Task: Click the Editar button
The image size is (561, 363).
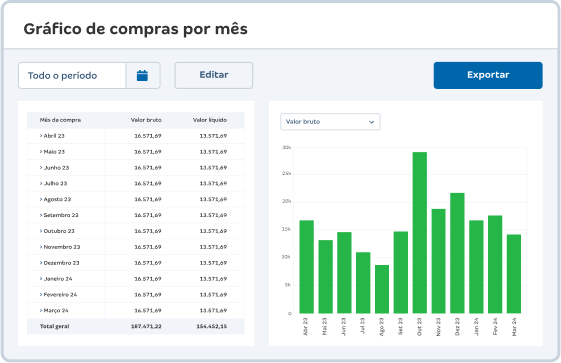Action: (x=214, y=75)
